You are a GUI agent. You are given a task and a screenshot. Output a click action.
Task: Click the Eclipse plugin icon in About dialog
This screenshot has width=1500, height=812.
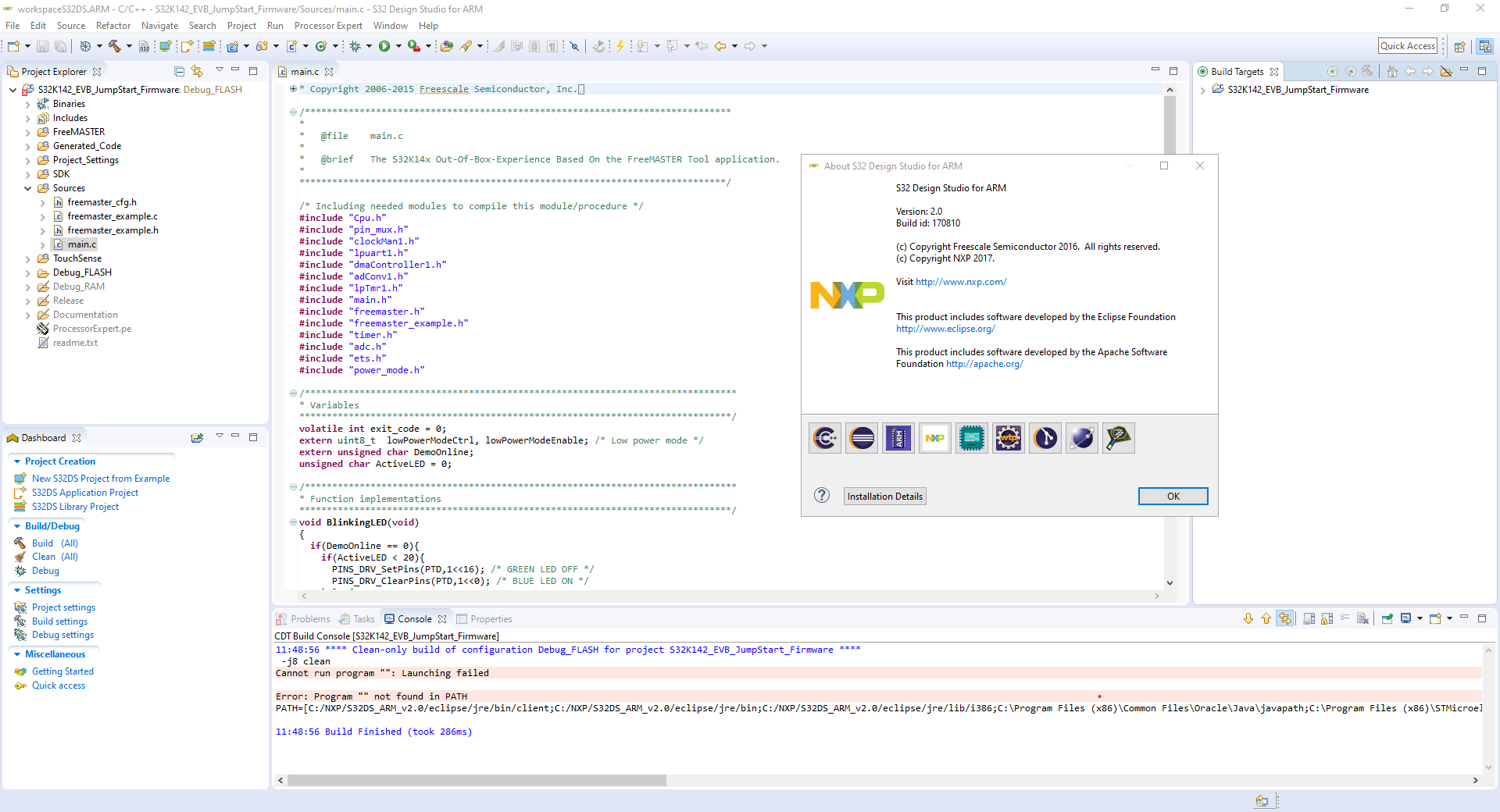click(x=862, y=438)
